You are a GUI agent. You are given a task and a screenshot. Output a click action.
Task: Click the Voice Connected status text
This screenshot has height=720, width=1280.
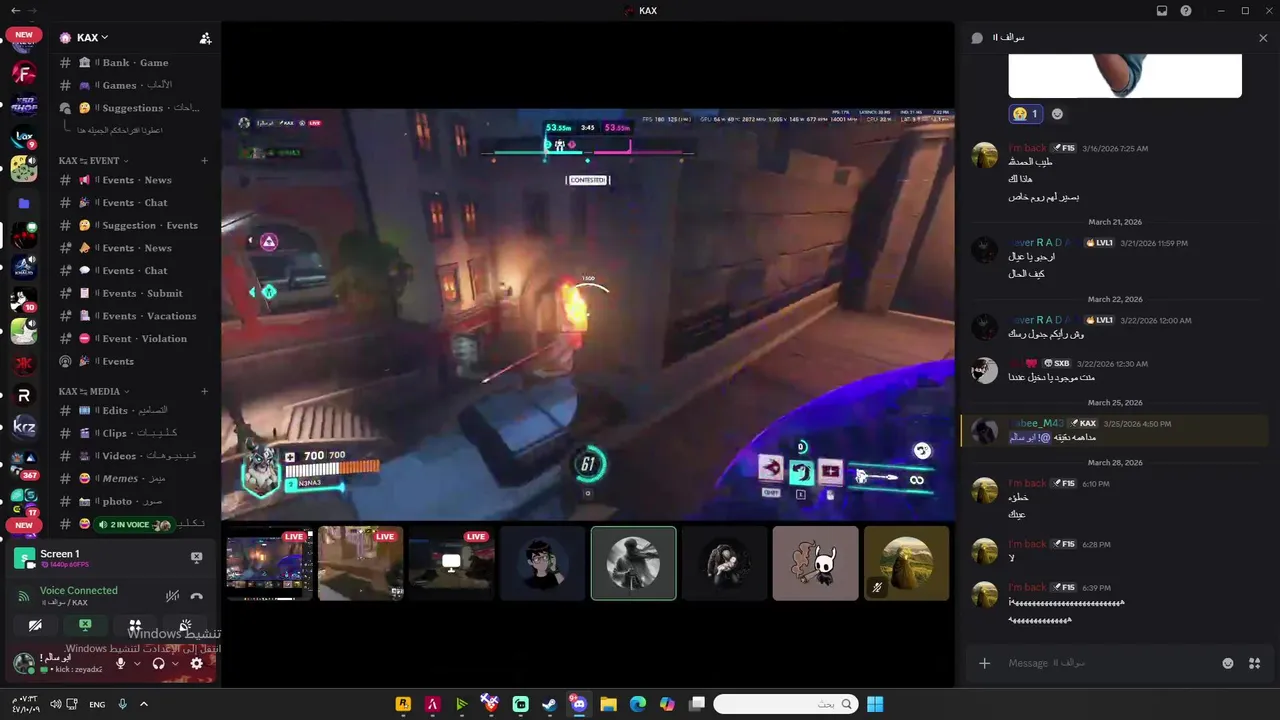pos(79,590)
